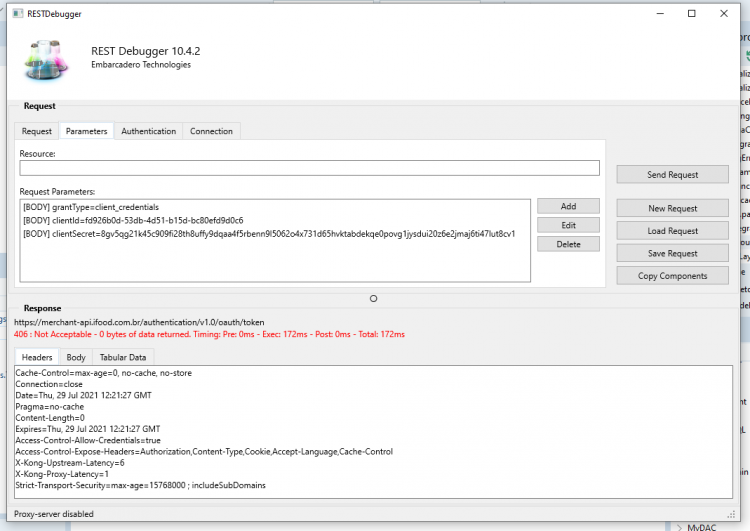Switch to the Parameters tab

point(87,131)
